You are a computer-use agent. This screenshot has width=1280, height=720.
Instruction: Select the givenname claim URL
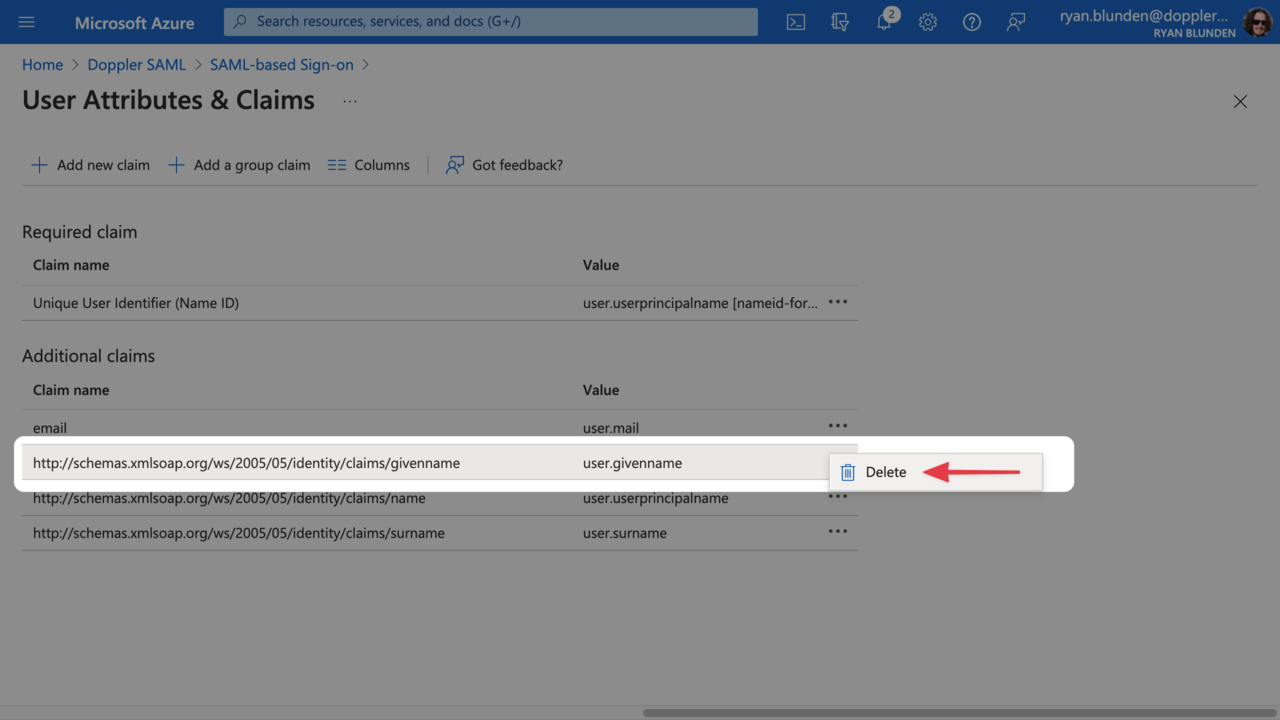click(x=246, y=463)
